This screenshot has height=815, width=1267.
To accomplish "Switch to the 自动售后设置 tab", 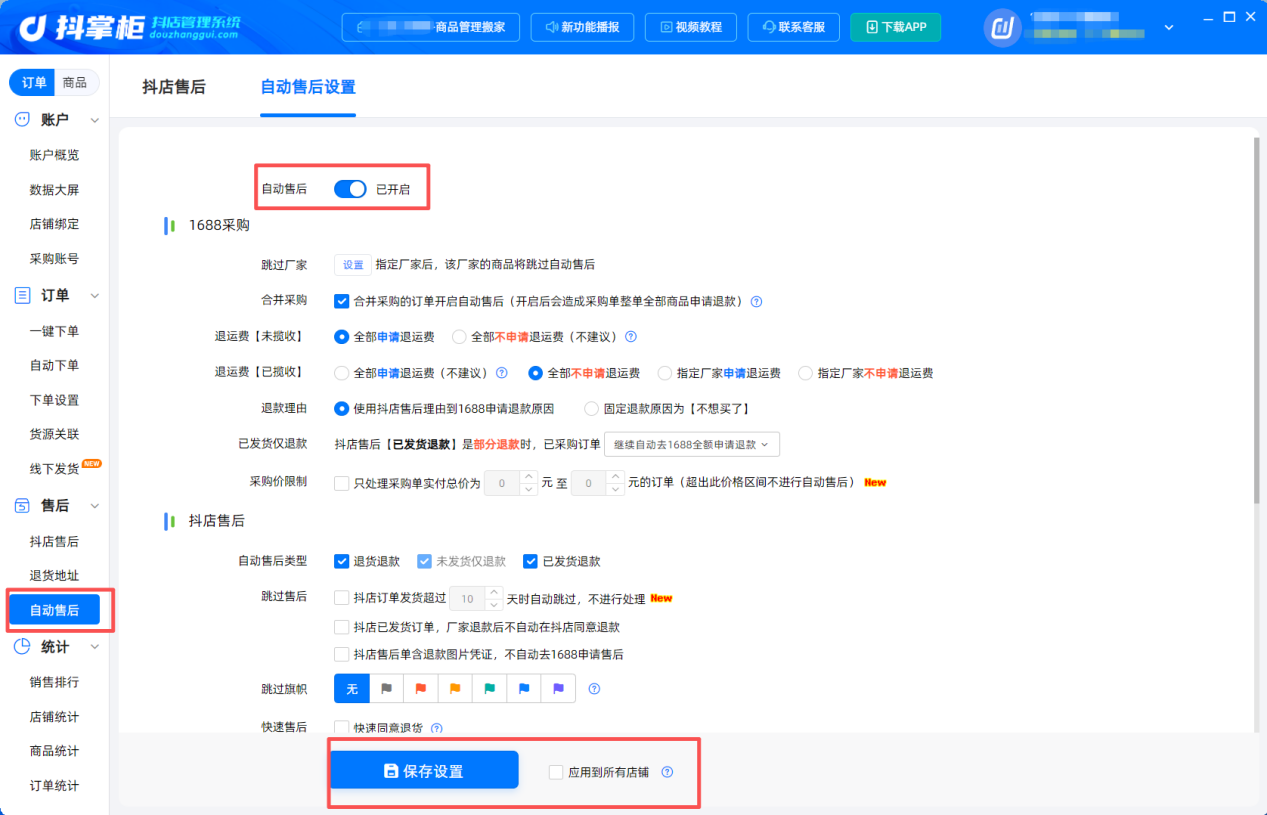I will [x=308, y=87].
